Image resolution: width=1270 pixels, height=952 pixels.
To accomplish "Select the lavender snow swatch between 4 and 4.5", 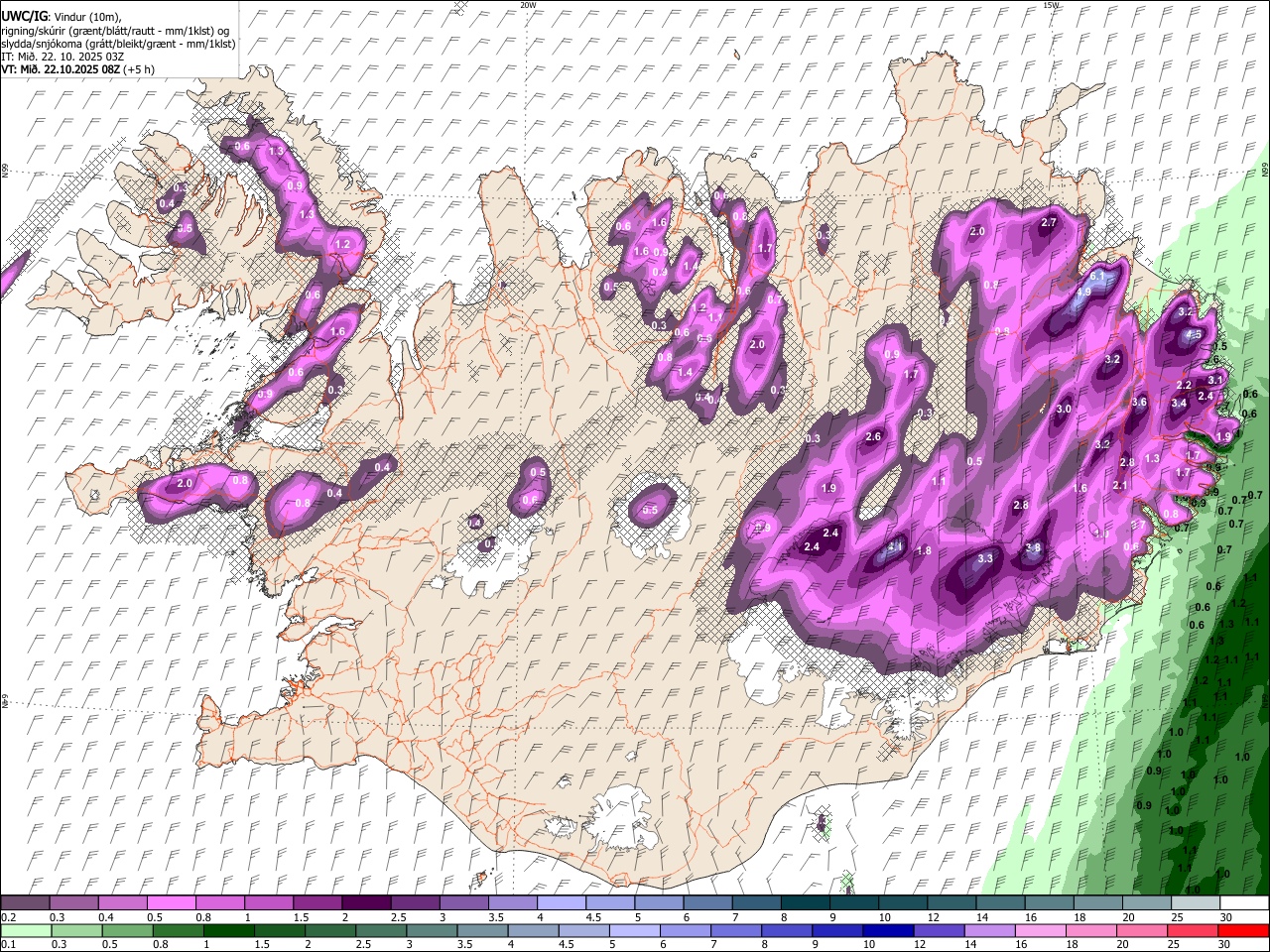I will pyautogui.click(x=561, y=903).
